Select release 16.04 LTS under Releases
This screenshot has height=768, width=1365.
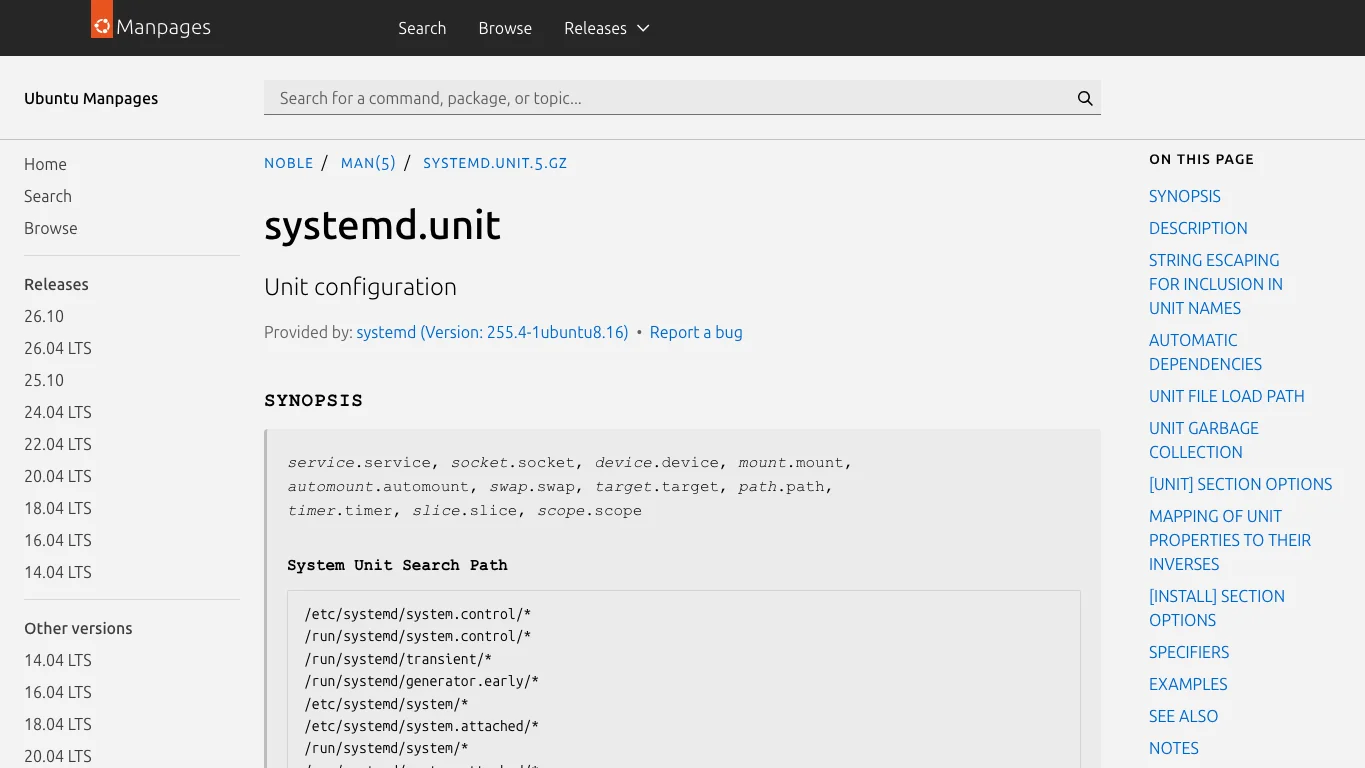tap(58, 540)
